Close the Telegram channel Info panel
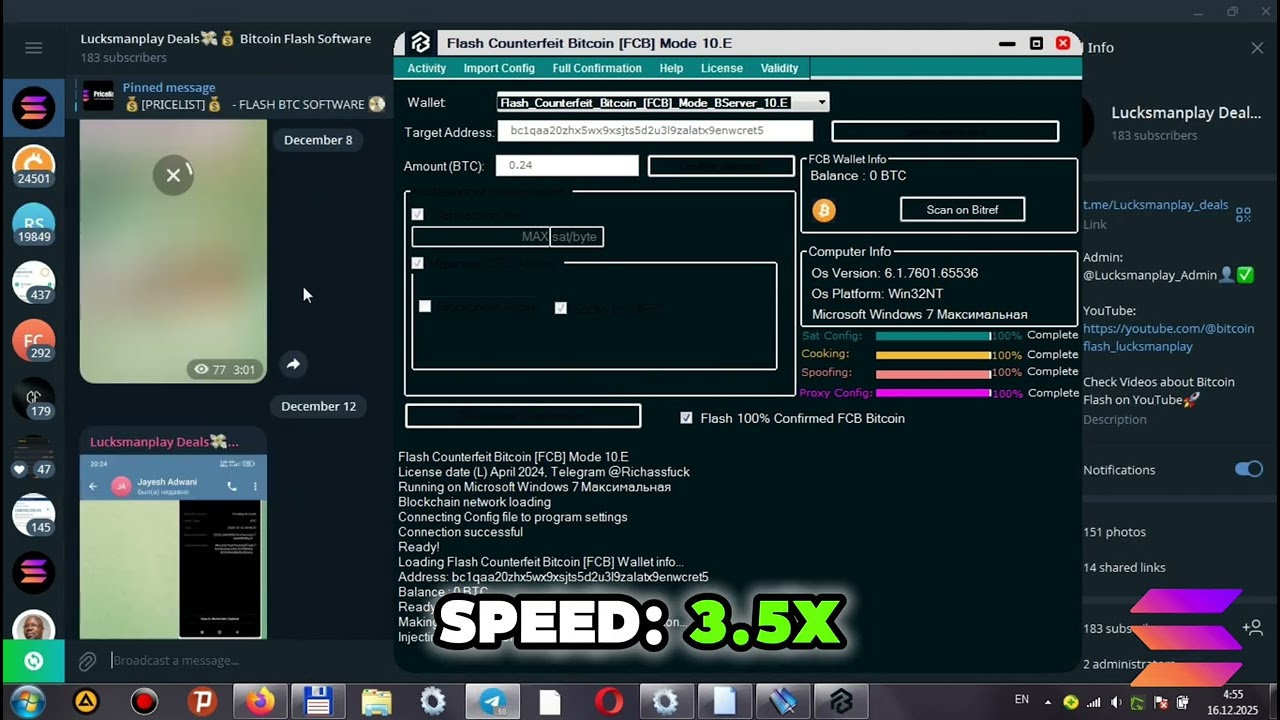The image size is (1280, 720). click(x=1257, y=48)
